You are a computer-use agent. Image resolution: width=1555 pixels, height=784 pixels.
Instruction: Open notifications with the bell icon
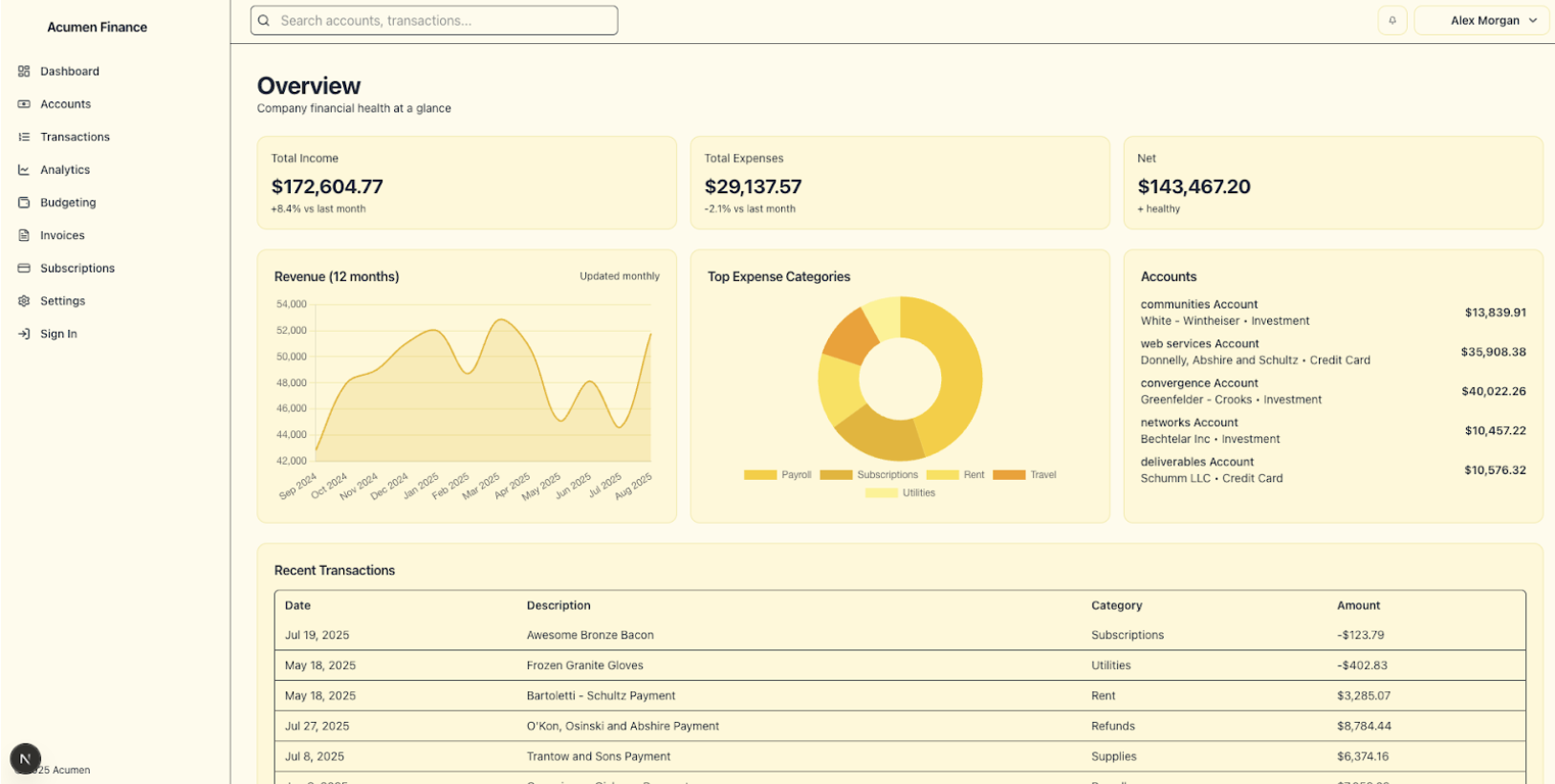1391,20
